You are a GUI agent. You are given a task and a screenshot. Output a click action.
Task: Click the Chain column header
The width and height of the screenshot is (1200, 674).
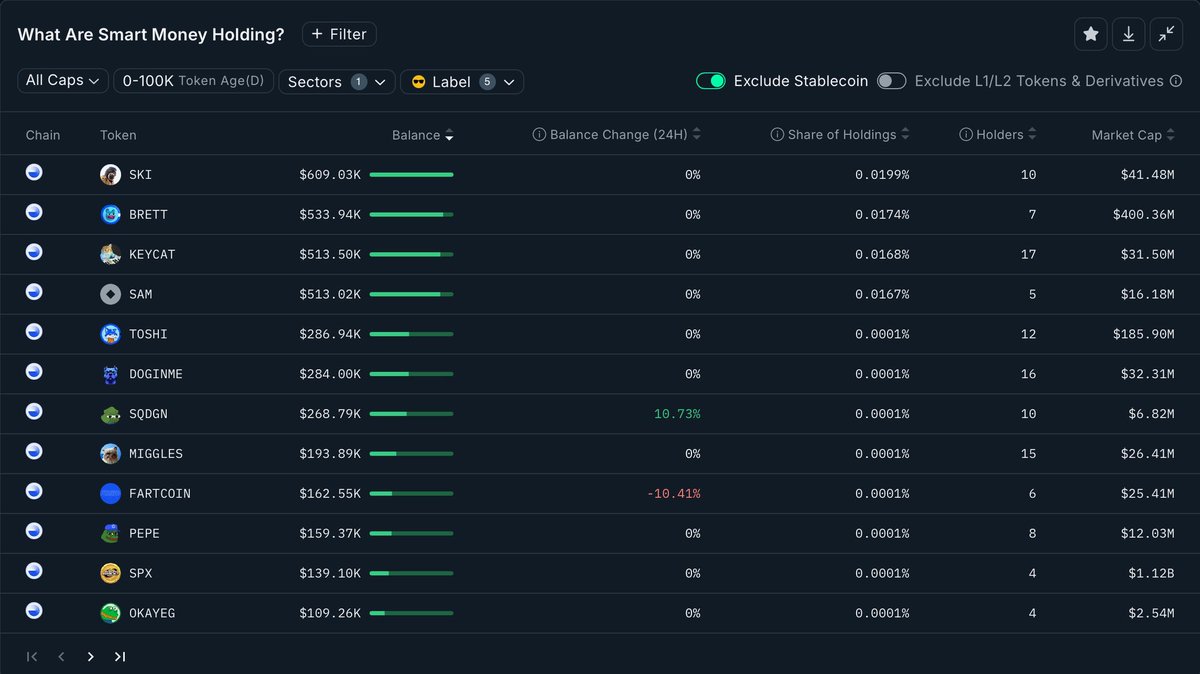[x=43, y=135]
